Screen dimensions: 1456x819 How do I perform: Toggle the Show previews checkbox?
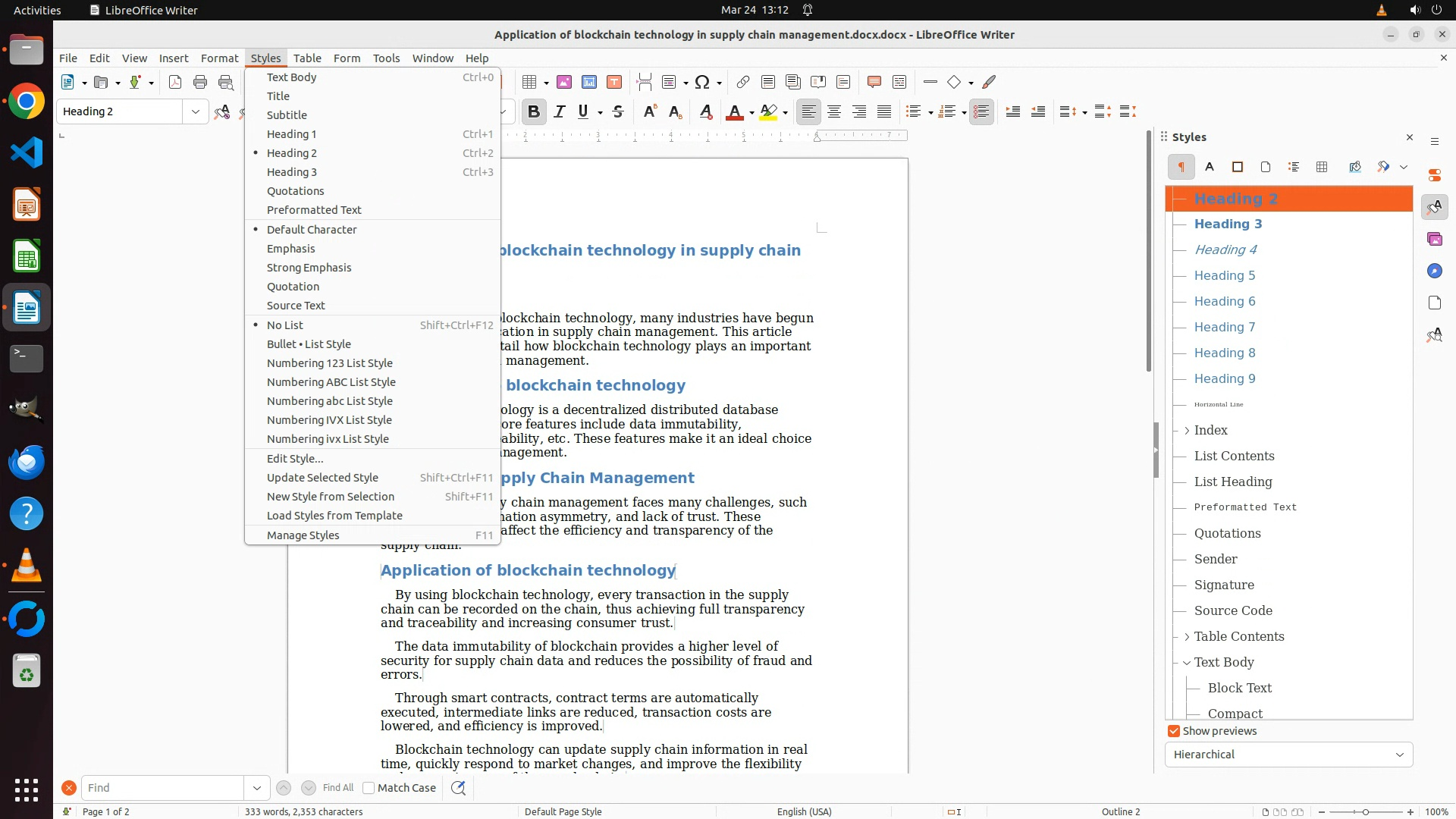(1174, 731)
